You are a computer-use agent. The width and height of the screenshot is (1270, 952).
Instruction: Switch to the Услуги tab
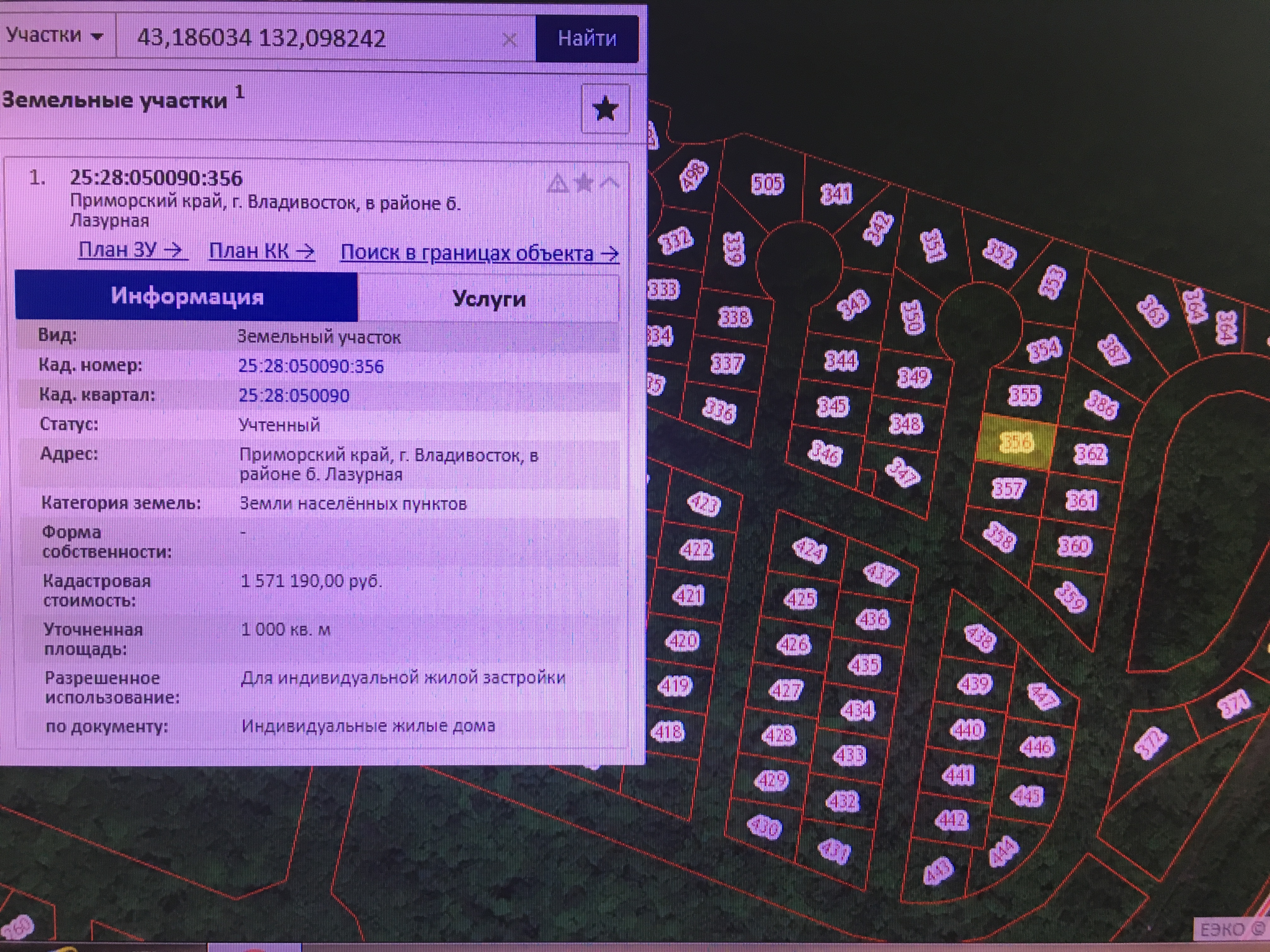coord(489,298)
